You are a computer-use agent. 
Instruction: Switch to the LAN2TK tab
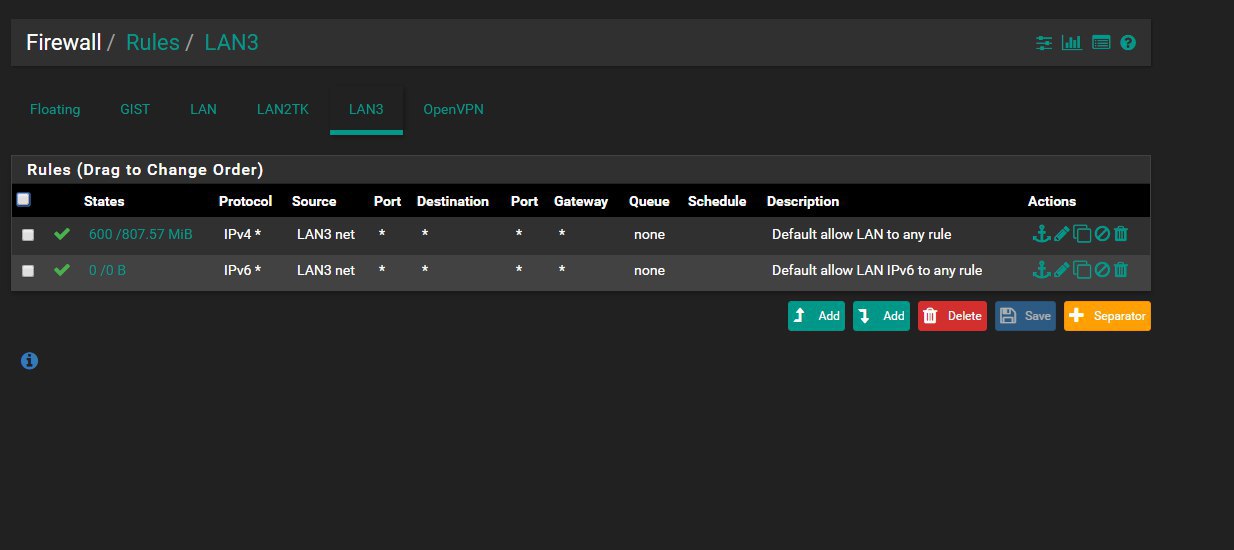[282, 109]
